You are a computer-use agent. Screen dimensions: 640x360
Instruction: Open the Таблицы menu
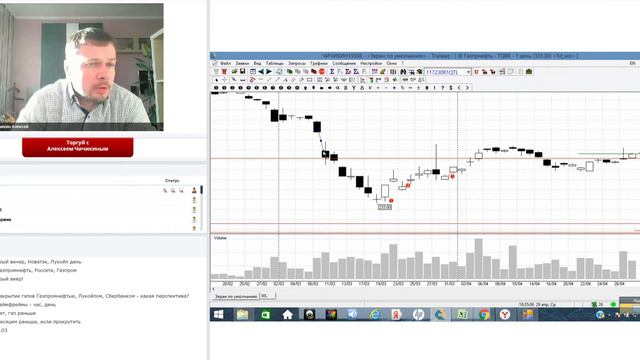point(275,63)
